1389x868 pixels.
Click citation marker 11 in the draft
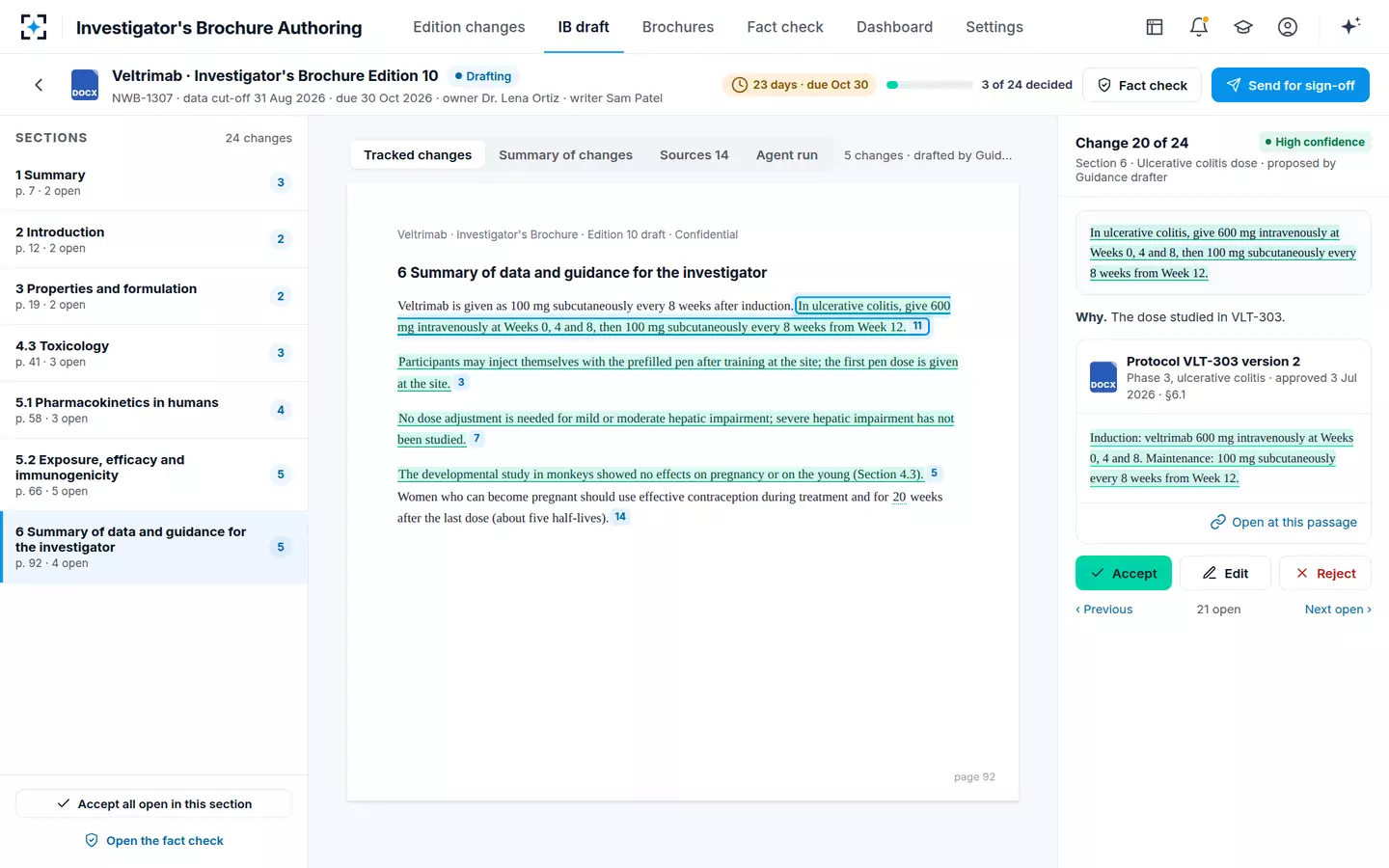click(x=918, y=326)
